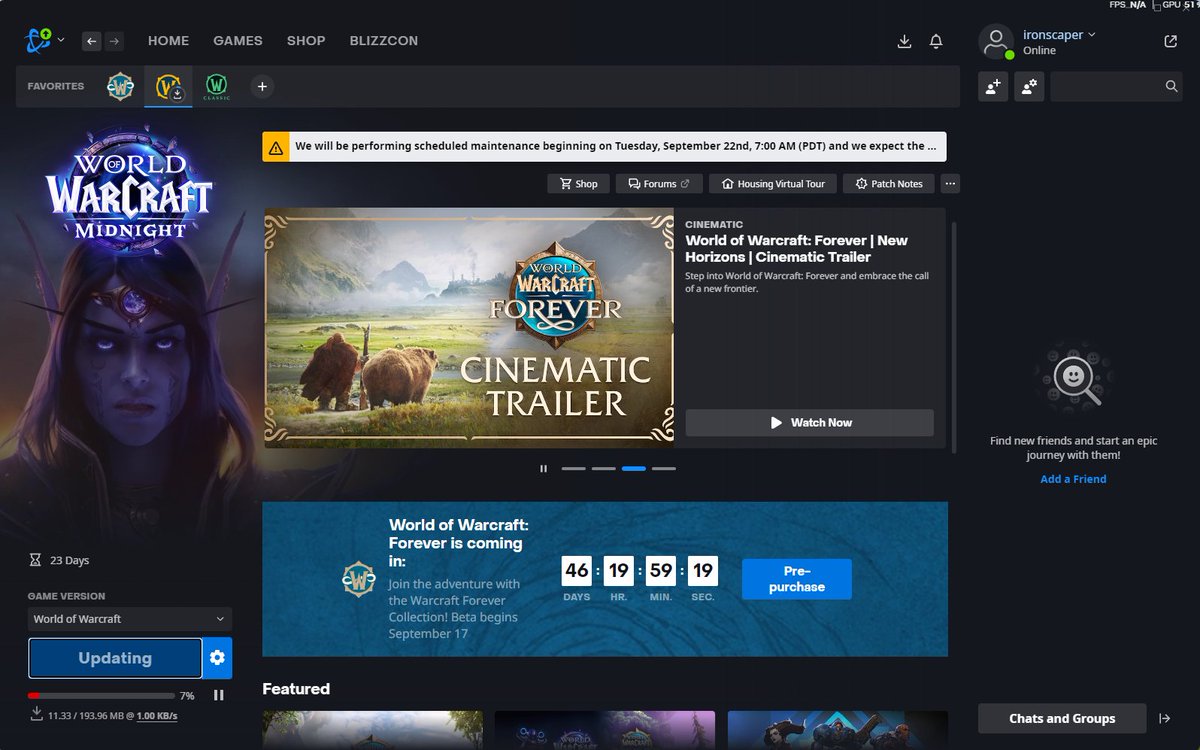Open friends list settings icon
1200x750 pixels.
pos(1029,87)
